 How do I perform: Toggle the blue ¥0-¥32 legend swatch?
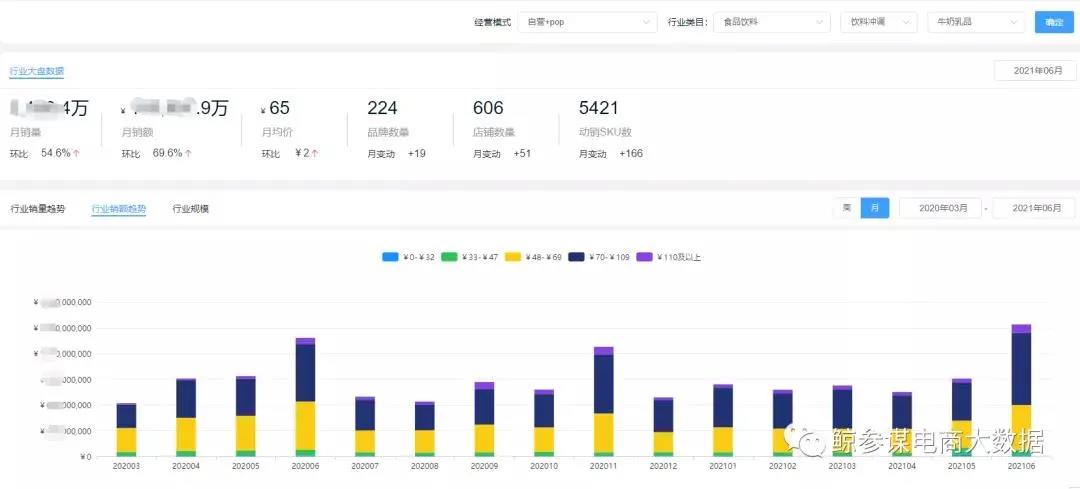390,257
